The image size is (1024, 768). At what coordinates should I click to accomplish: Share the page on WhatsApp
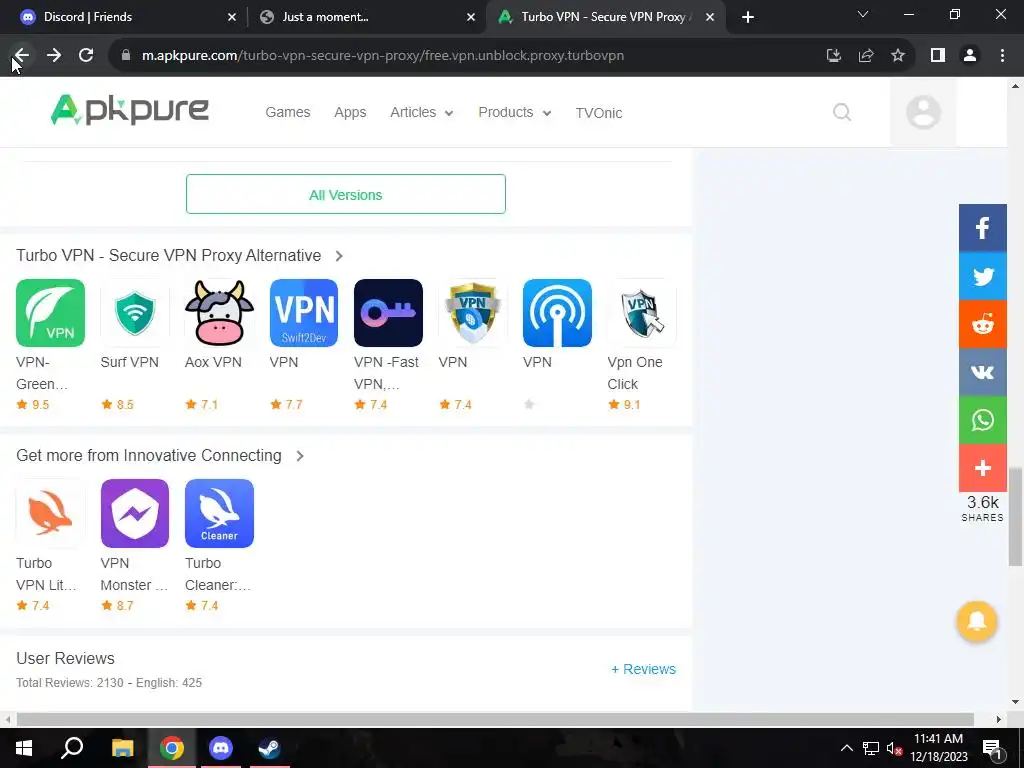(x=982, y=420)
